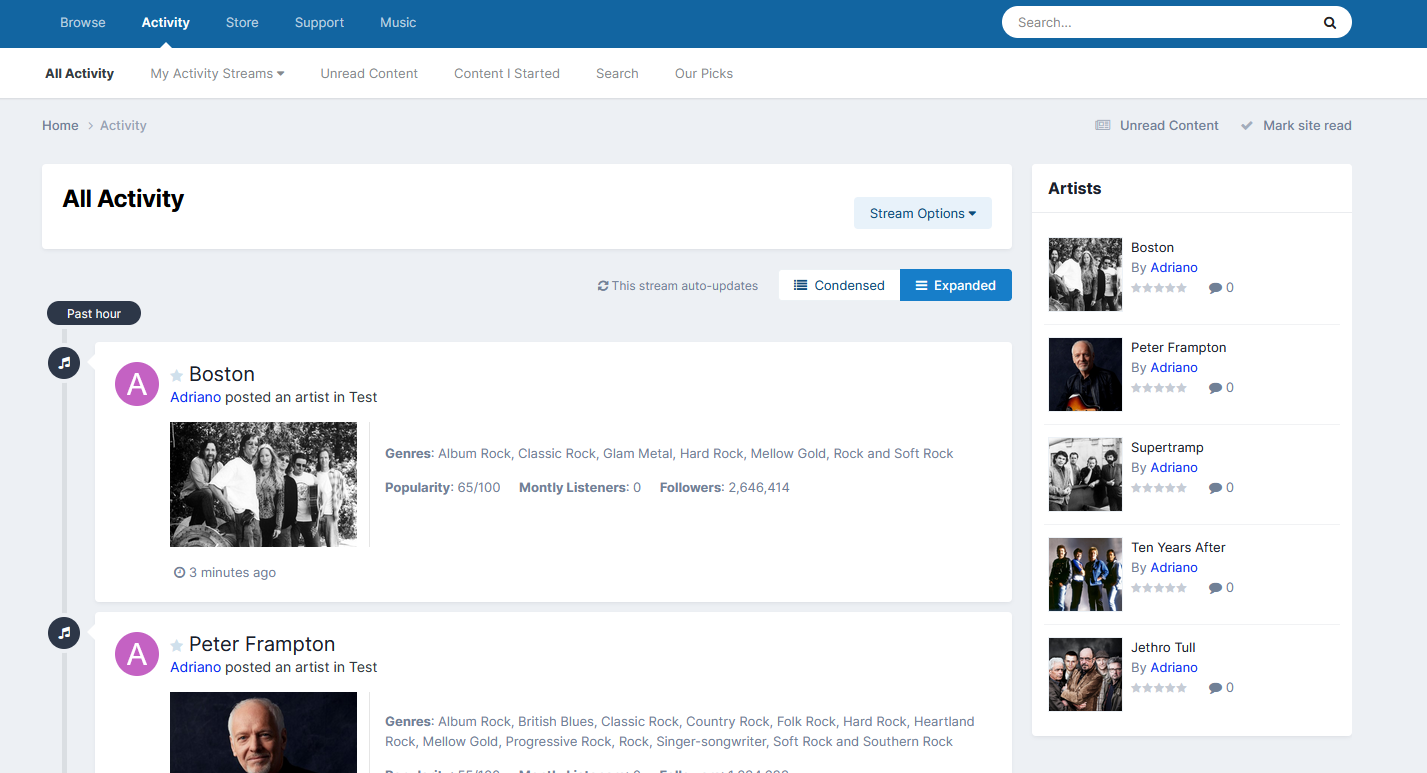This screenshot has width=1427, height=773.
Task: Click the music note icon beside Boston post
Action: (64, 363)
